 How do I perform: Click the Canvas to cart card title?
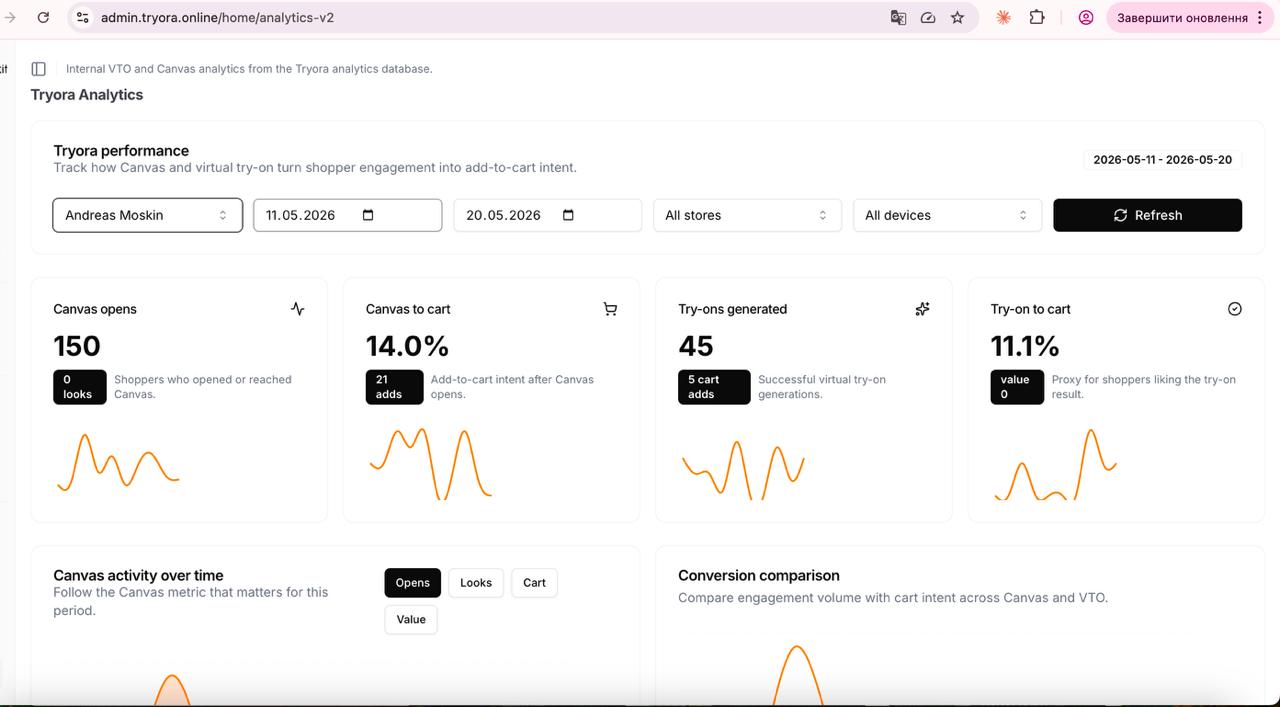pos(408,309)
